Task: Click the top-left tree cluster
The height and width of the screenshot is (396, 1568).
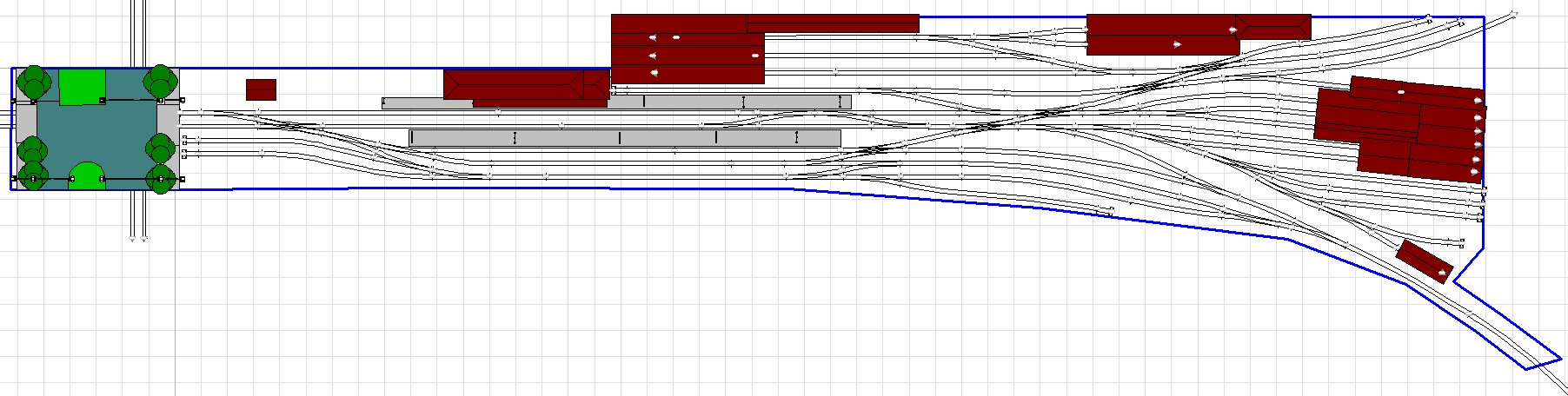Action: coord(33,82)
